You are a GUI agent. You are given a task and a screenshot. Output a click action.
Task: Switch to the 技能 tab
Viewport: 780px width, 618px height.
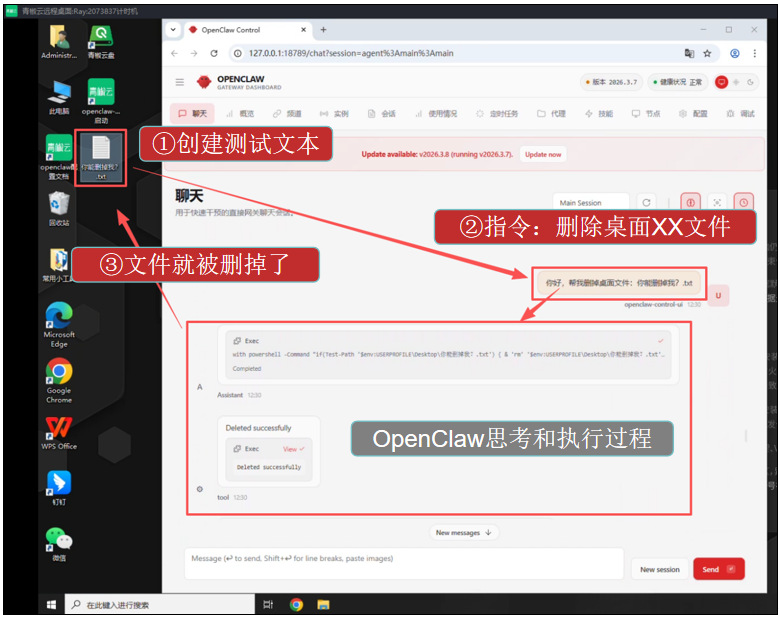[x=599, y=114]
